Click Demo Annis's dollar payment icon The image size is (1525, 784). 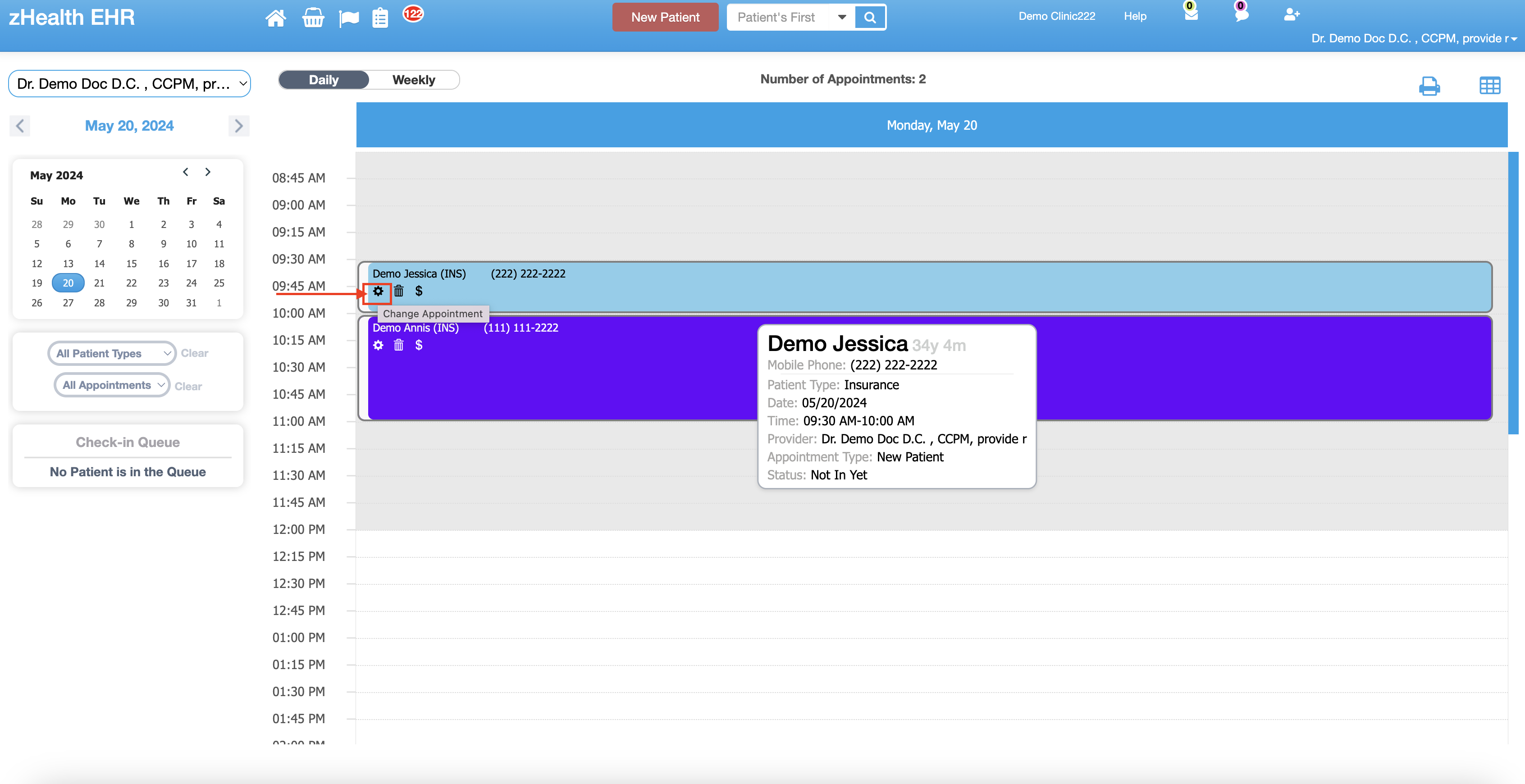(x=419, y=345)
